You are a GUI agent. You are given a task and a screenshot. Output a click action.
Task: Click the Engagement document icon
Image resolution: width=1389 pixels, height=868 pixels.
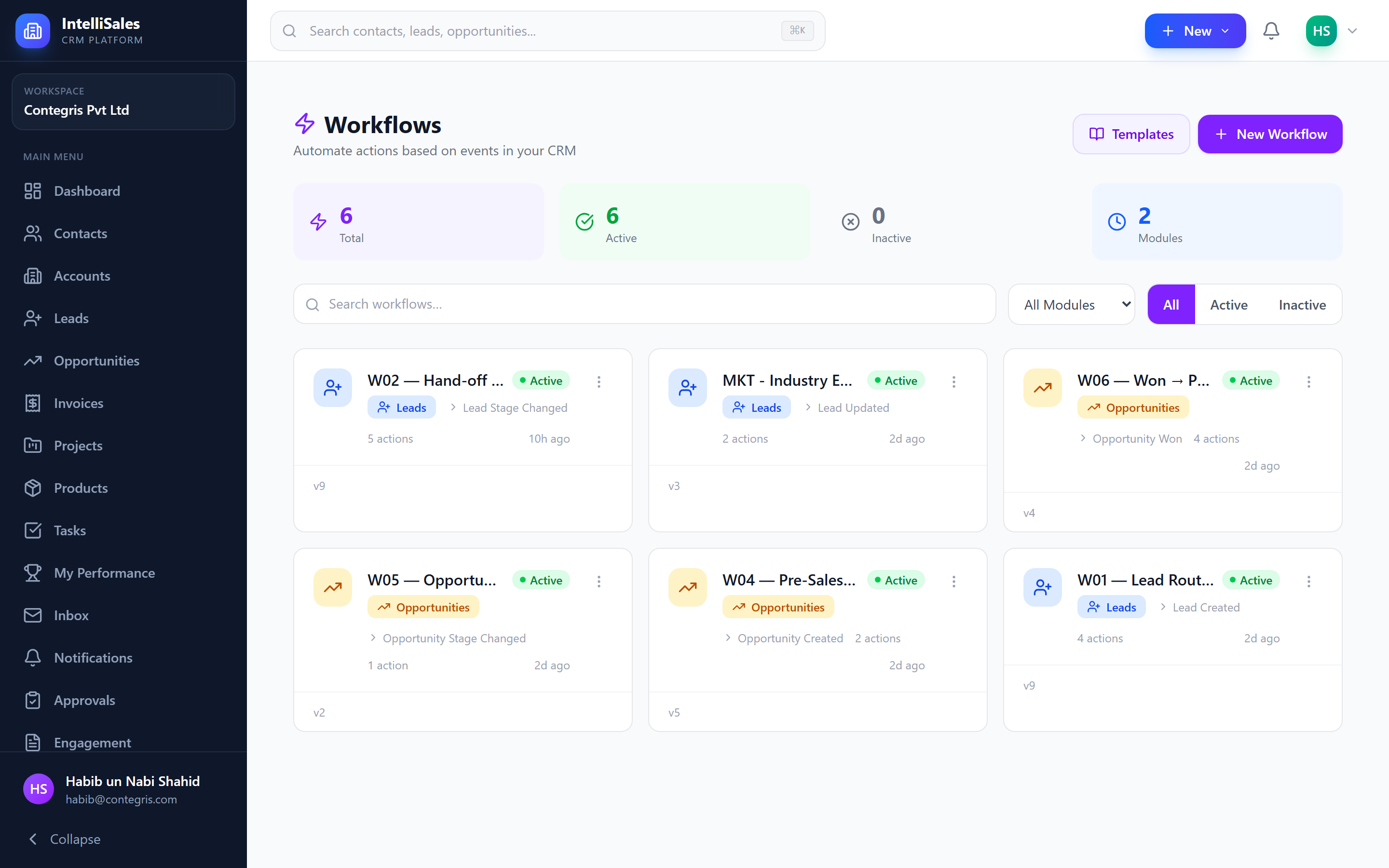pyautogui.click(x=33, y=743)
